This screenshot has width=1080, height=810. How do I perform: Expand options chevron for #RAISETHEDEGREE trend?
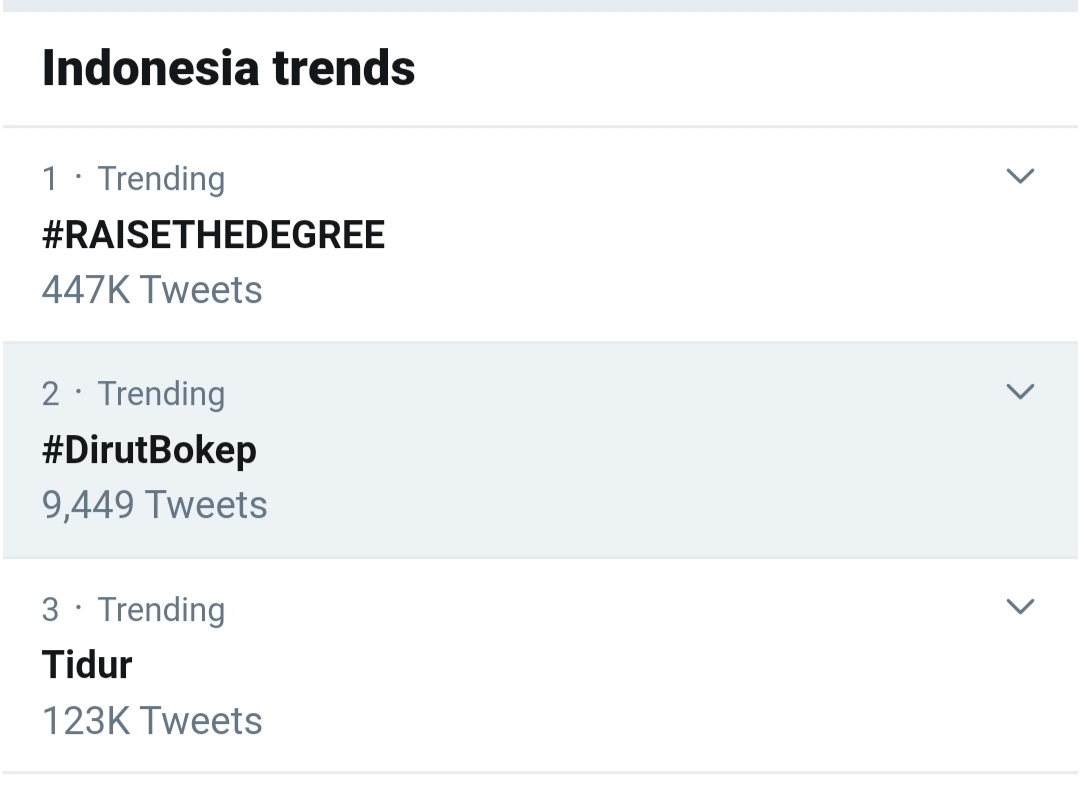(x=1019, y=177)
